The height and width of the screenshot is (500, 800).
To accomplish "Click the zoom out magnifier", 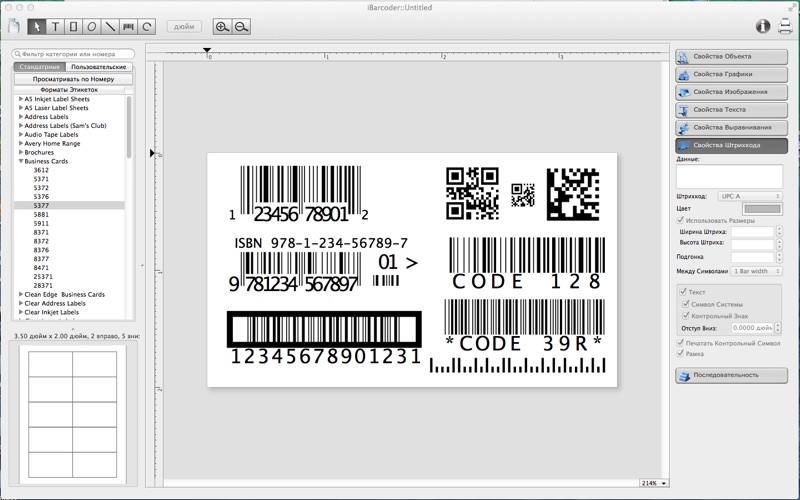I will [x=241, y=27].
